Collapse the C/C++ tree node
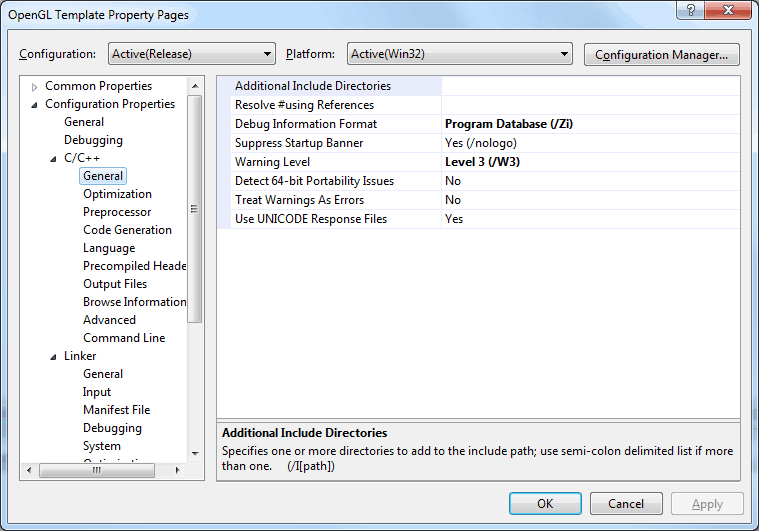Image resolution: width=759 pixels, height=531 pixels. click(53, 159)
